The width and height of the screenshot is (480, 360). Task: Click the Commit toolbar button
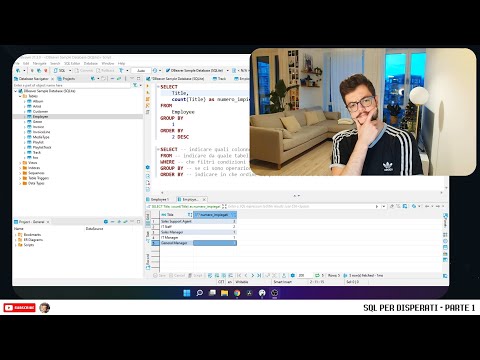pyautogui.click(x=84, y=71)
